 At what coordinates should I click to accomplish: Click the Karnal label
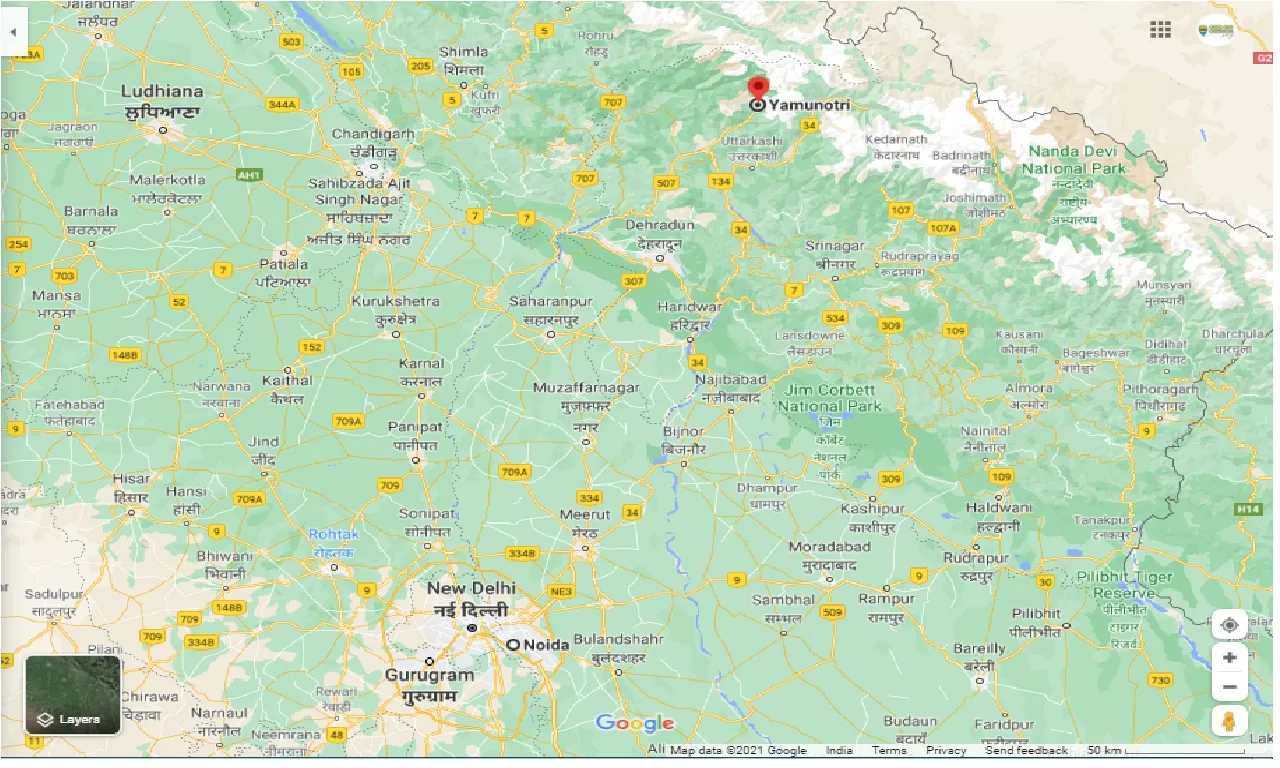click(421, 372)
